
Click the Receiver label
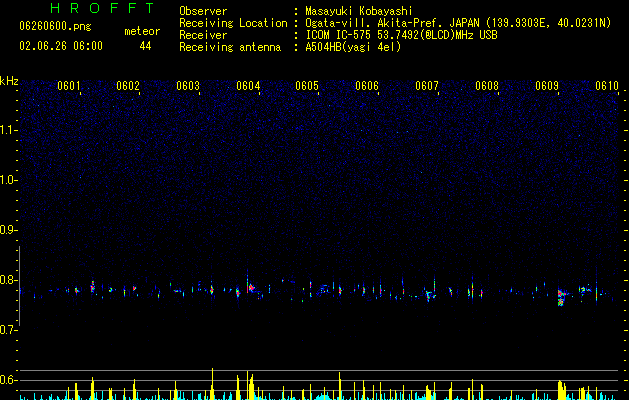click(x=203, y=35)
